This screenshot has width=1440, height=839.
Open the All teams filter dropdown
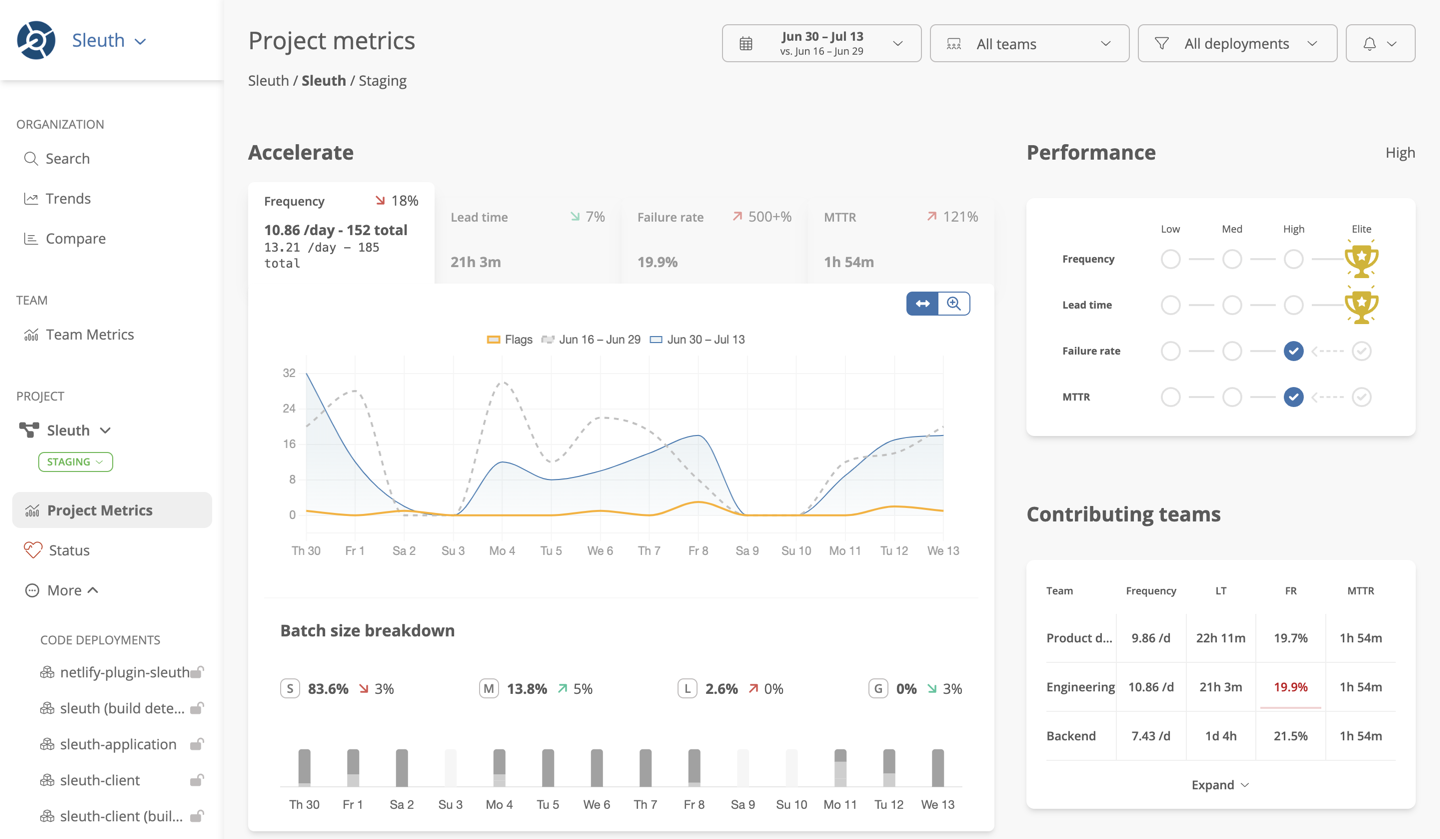[x=1030, y=43]
